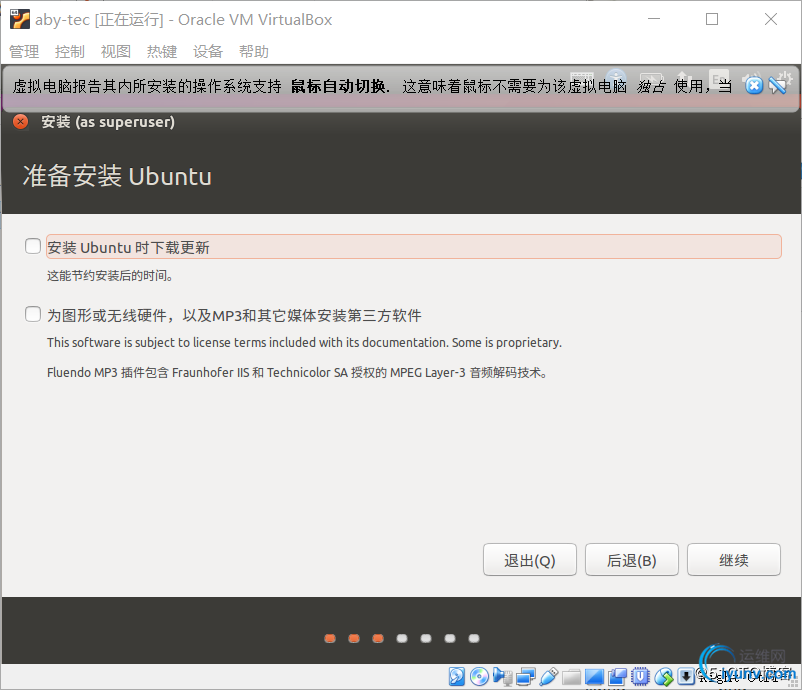This screenshot has width=802, height=690.
Task: Click the host key arrow icon
Action: tap(685, 676)
